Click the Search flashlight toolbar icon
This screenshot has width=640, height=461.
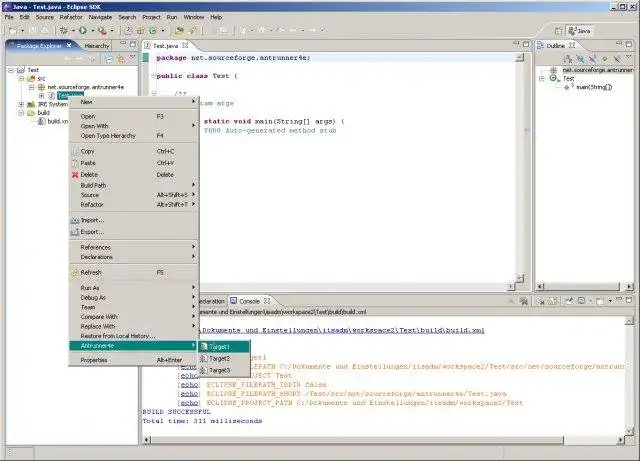point(192,31)
